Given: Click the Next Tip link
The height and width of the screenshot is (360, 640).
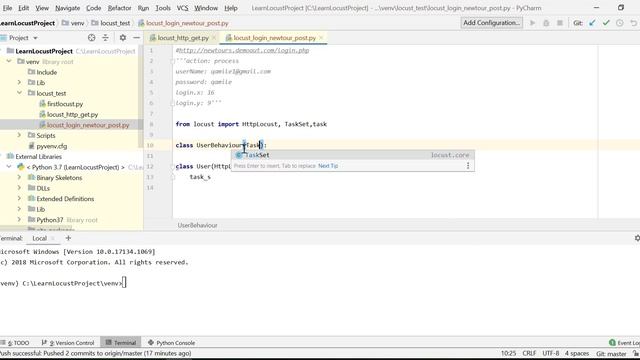Looking at the screenshot, I should point(328,166).
